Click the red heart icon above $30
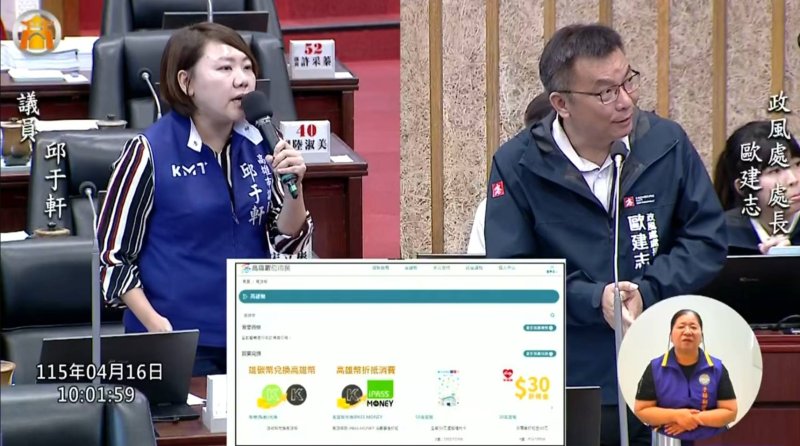The image size is (800, 446). click(508, 375)
